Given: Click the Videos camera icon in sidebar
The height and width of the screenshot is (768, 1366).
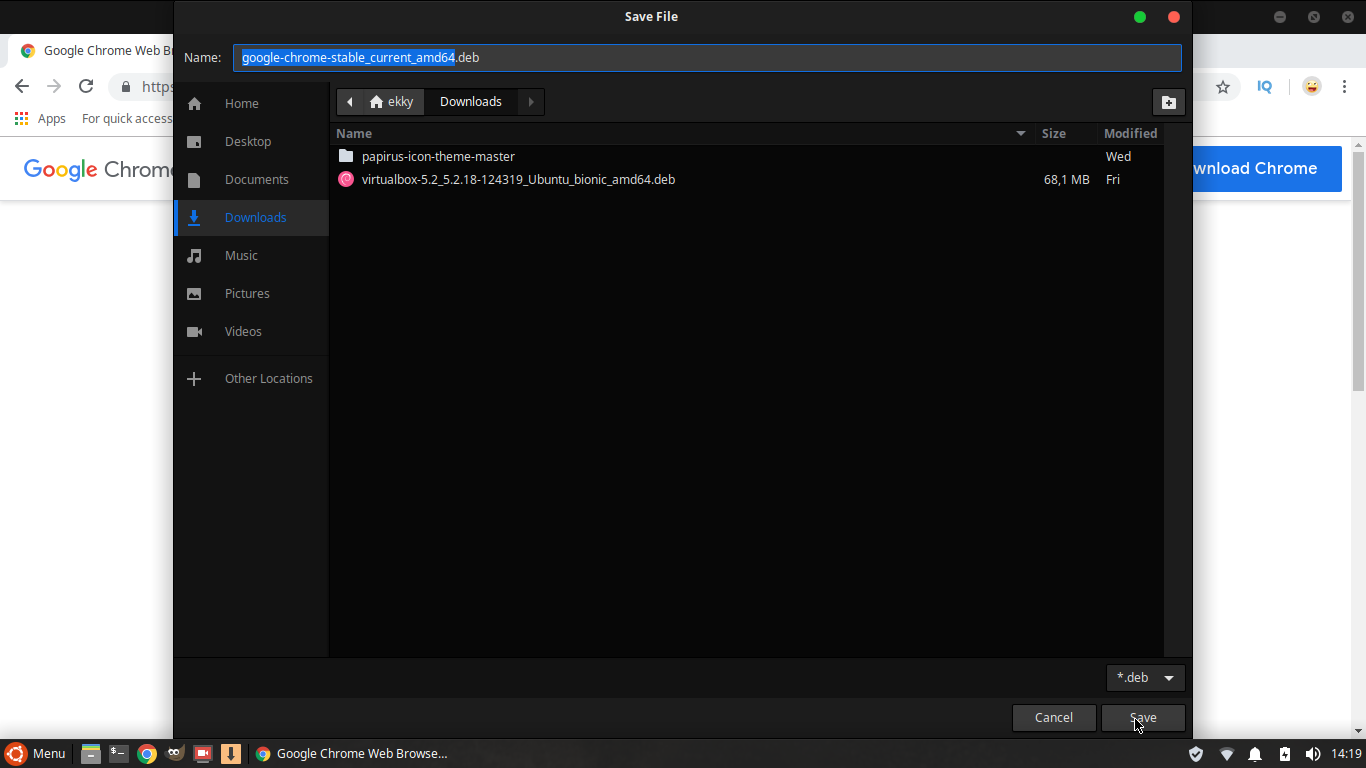Looking at the screenshot, I should pyautogui.click(x=194, y=332).
